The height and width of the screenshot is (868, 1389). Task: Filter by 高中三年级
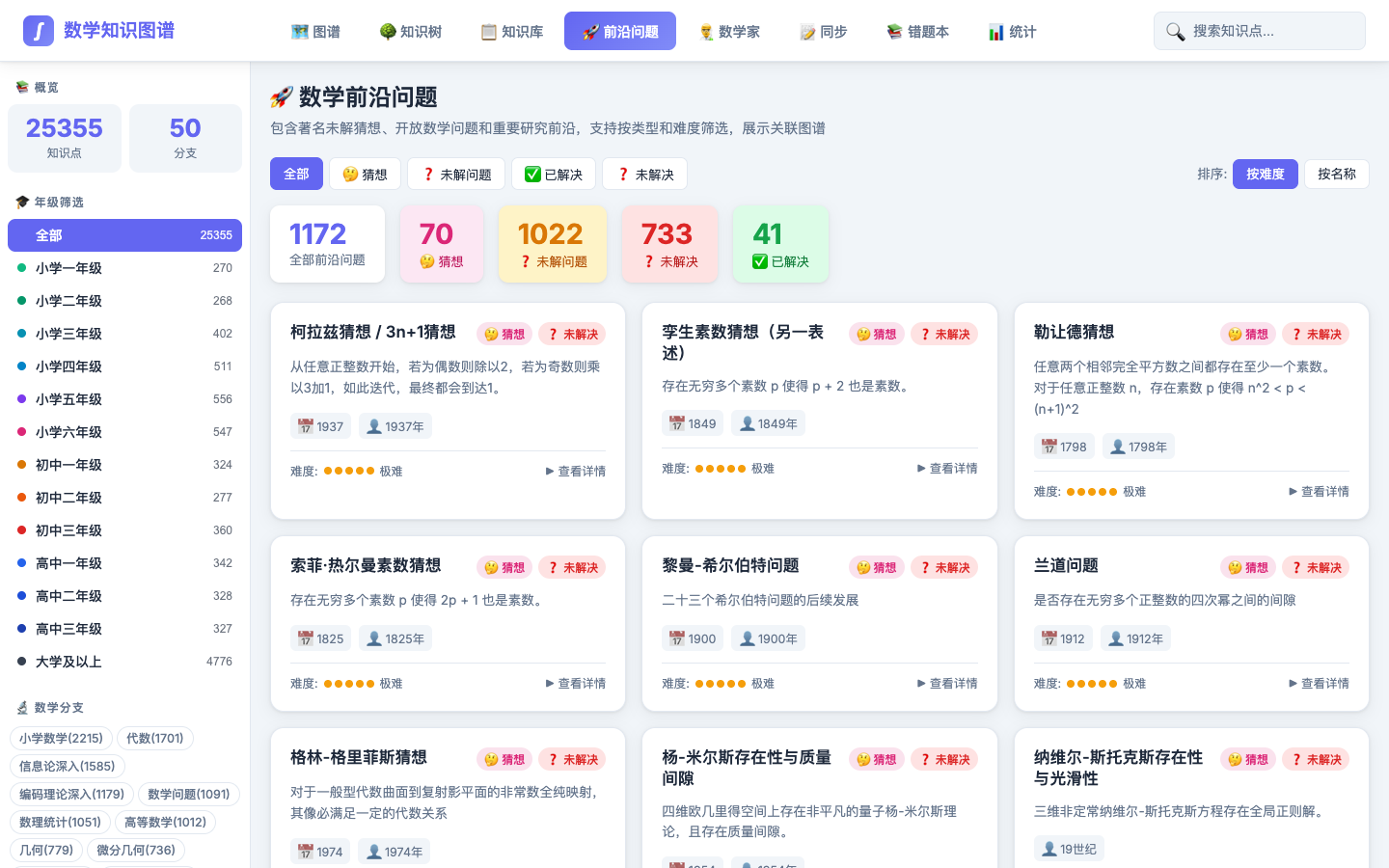pos(124,629)
